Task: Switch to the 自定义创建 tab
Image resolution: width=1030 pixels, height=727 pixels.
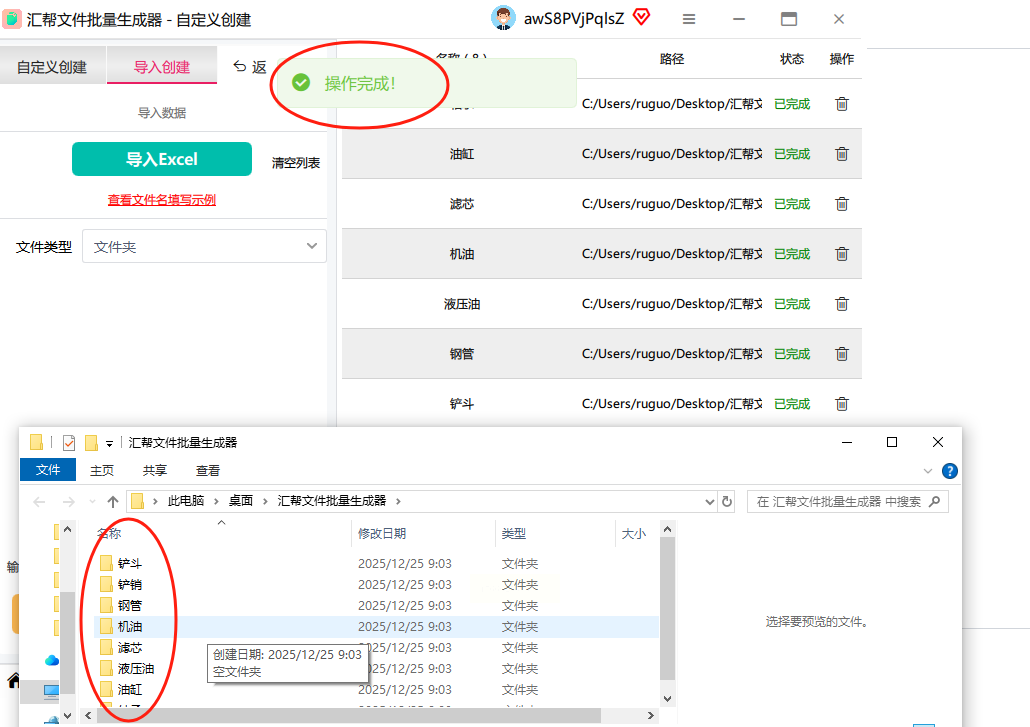Action: coord(53,66)
